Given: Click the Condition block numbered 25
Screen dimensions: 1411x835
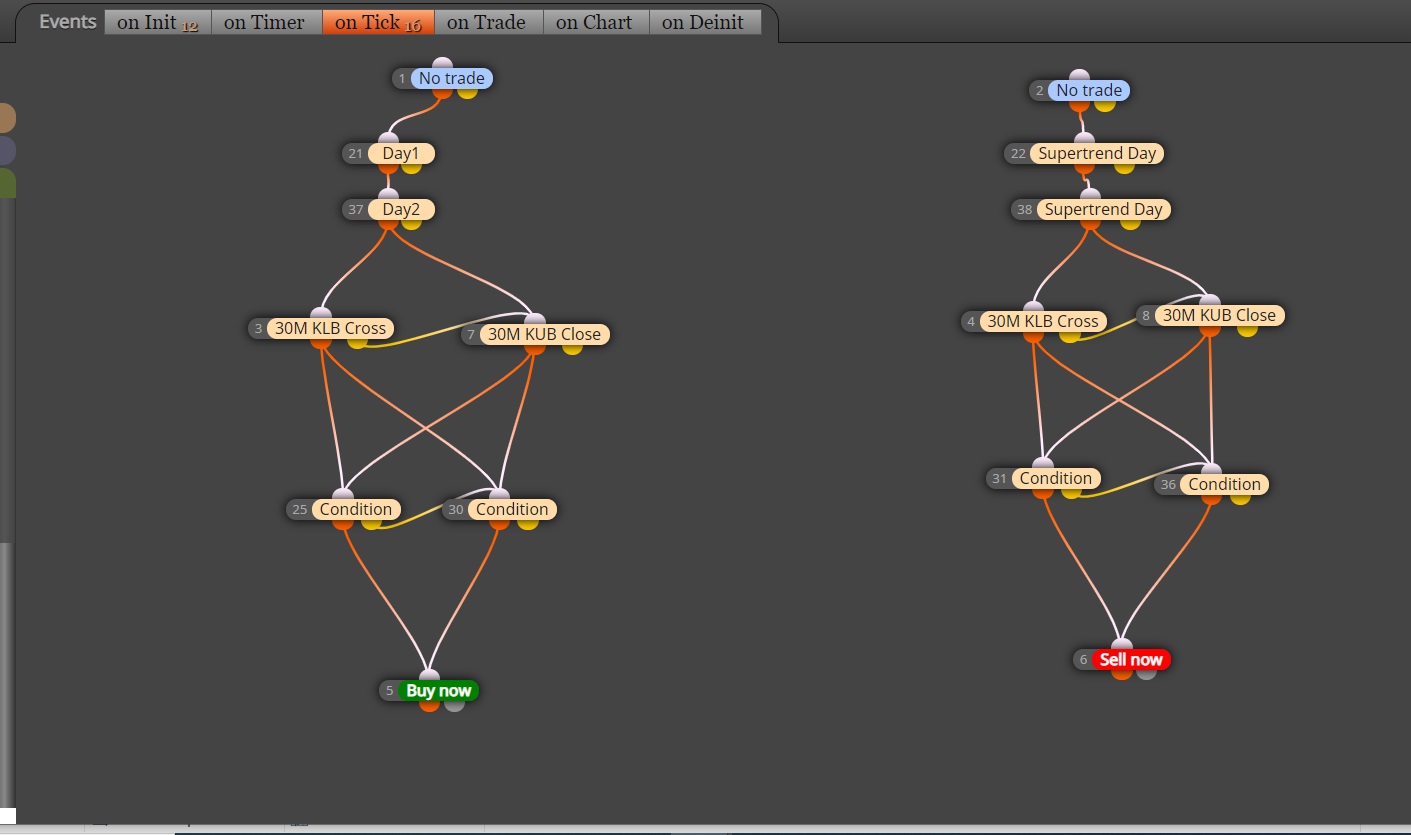Looking at the screenshot, I should 356,509.
